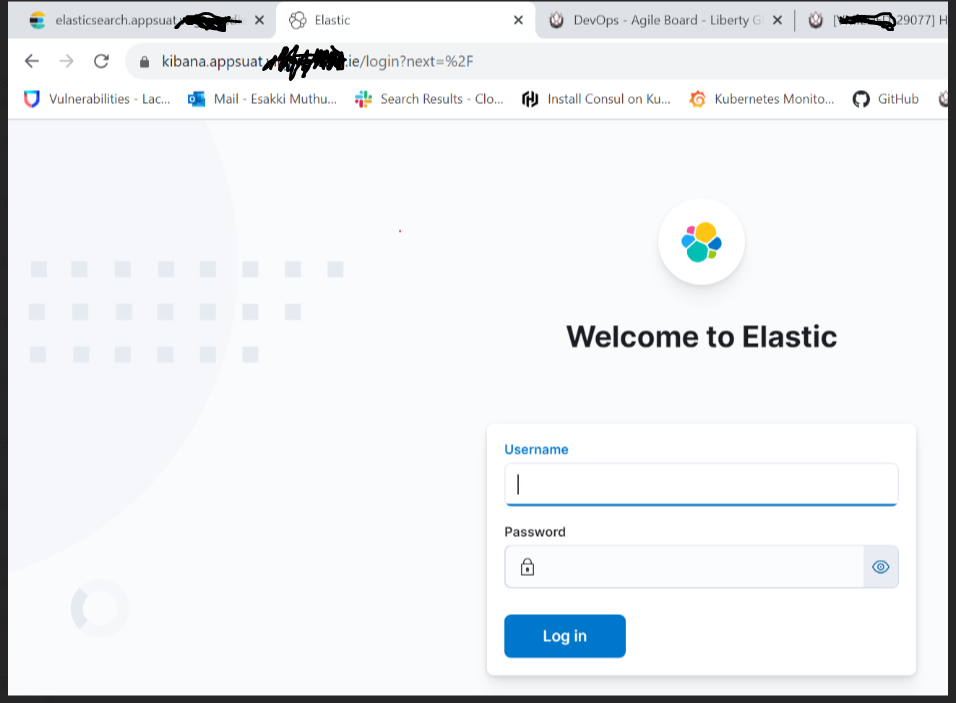Open the DevOps - Agile Board tab
The width and height of the screenshot is (956, 703).
click(x=666, y=20)
